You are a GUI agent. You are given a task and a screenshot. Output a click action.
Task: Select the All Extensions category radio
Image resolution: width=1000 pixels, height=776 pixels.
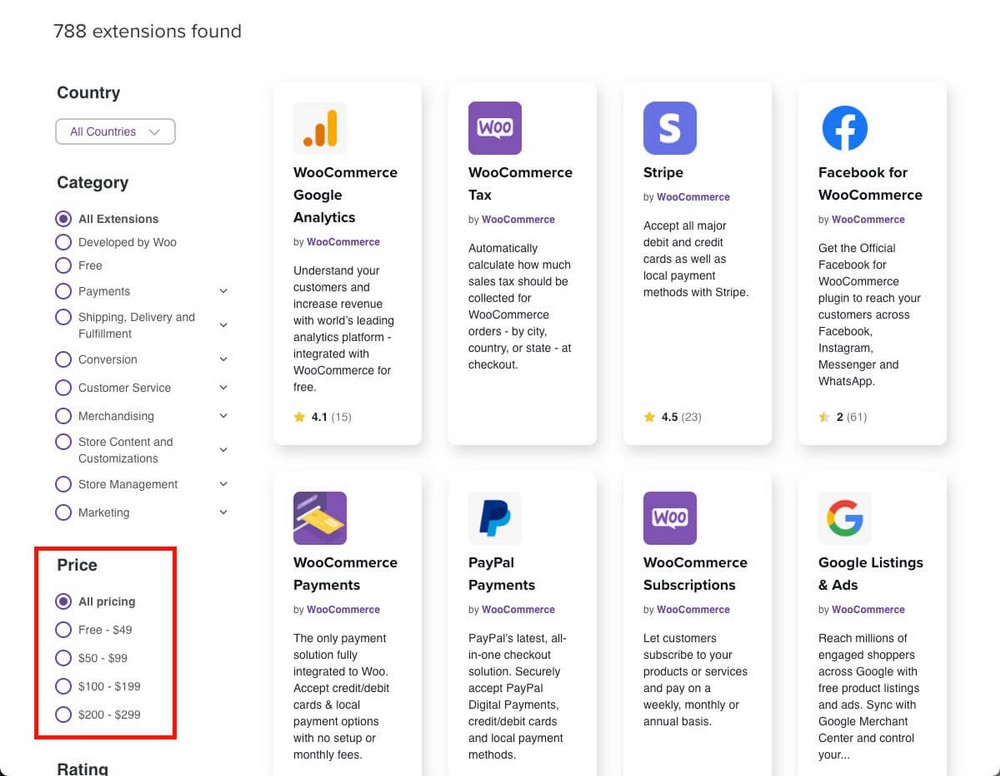click(63, 219)
